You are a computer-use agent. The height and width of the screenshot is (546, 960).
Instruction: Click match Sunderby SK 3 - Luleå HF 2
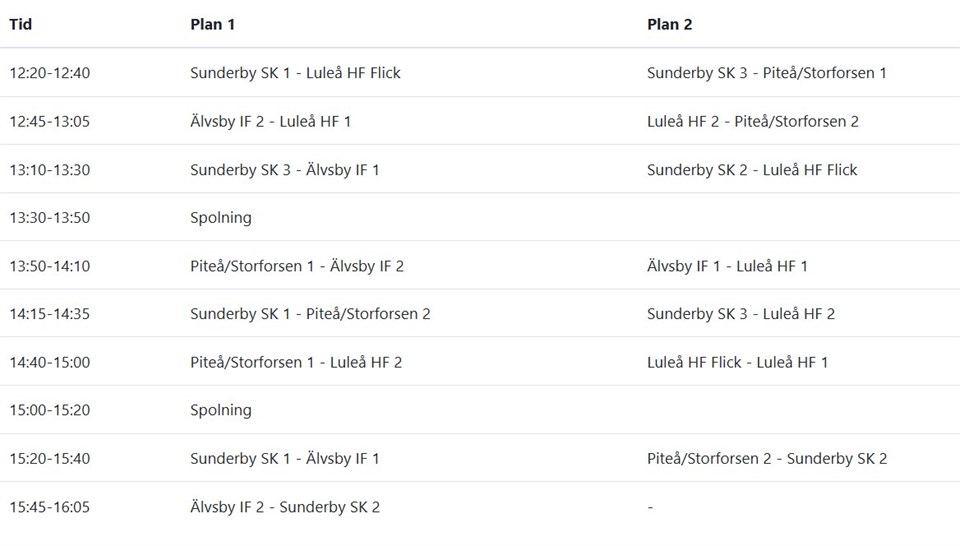741,314
